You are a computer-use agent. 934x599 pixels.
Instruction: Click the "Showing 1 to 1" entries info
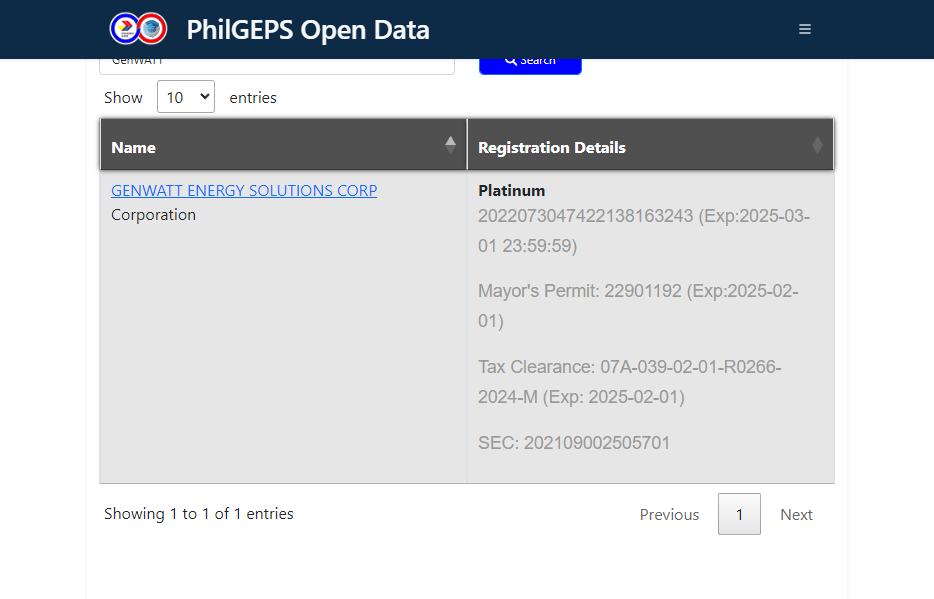tap(199, 513)
